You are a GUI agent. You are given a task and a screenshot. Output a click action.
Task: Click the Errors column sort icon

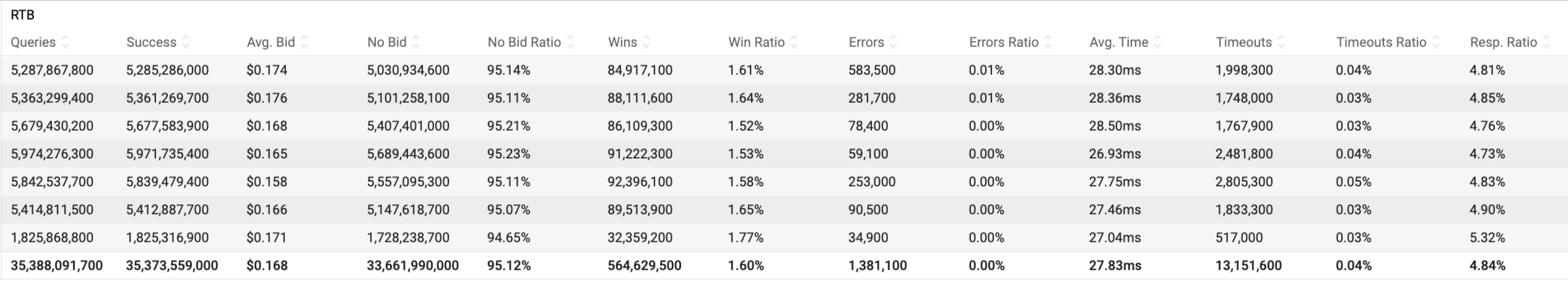point(894,42)
